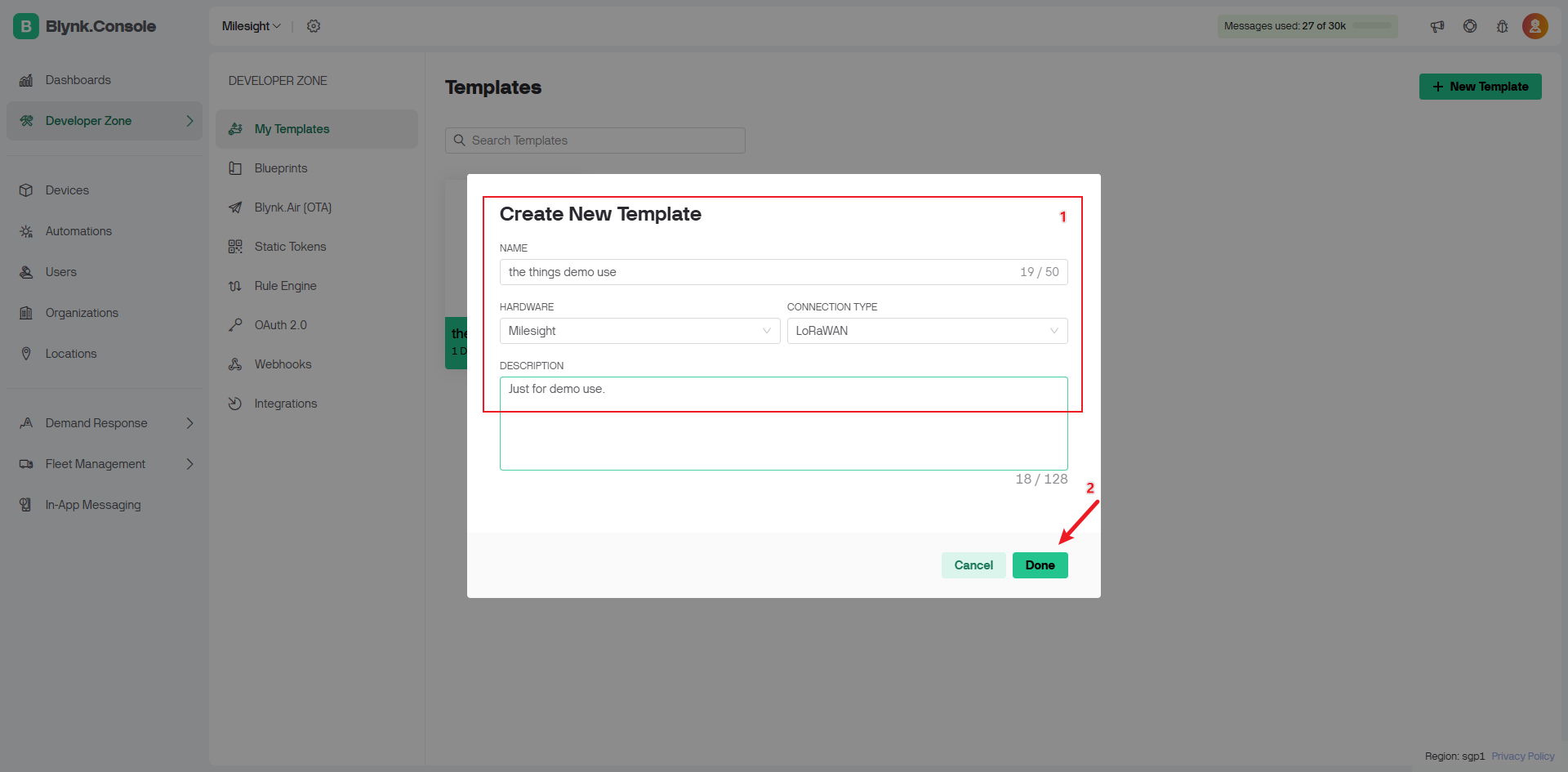Open Locations page in sidebar
Viewport: 1568px width, 772px height.
coord(105,354)
